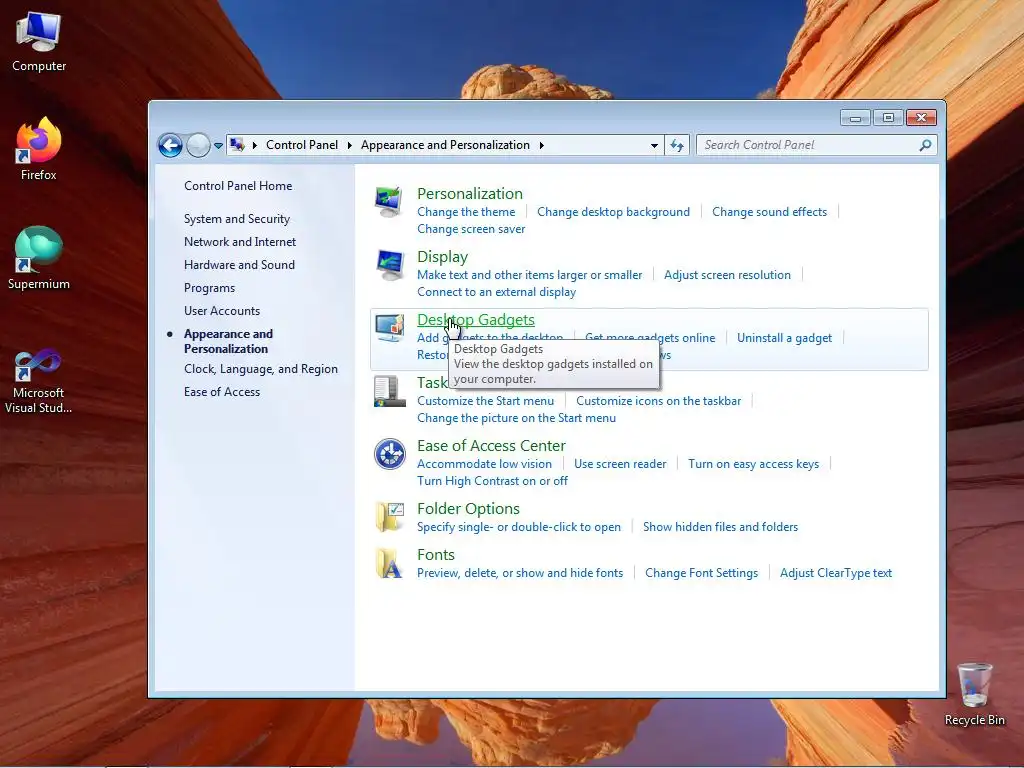Open the Ease of Access Center heading
The width and height of the screenshot is (1024, 768).
[x=491, y=445]
